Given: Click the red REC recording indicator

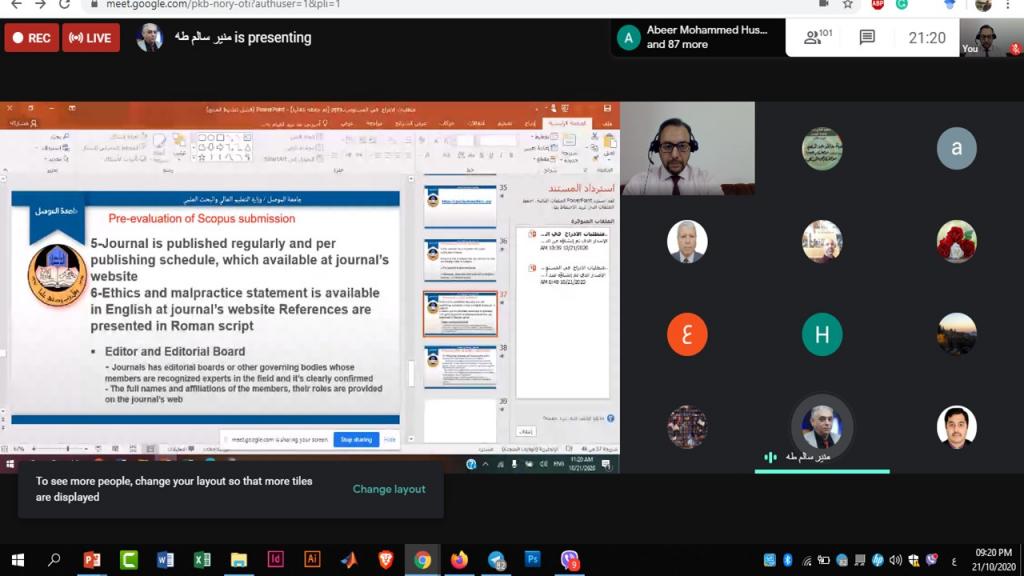Looking at the screenshot, I should [31, 38].
